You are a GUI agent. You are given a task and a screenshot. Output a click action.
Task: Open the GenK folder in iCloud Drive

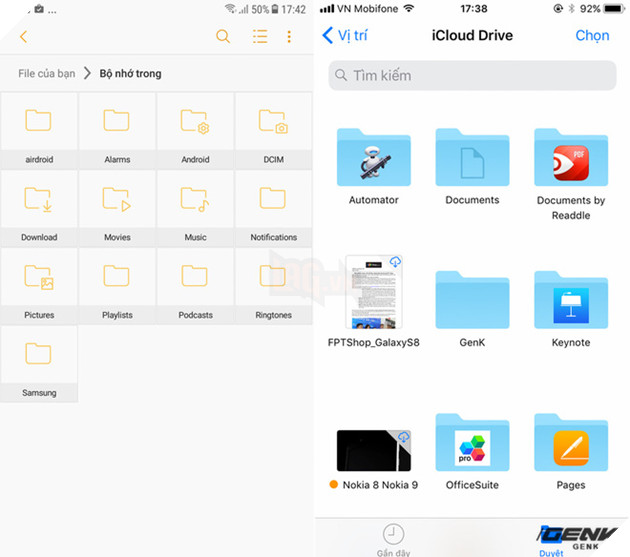tap(472, 300)
